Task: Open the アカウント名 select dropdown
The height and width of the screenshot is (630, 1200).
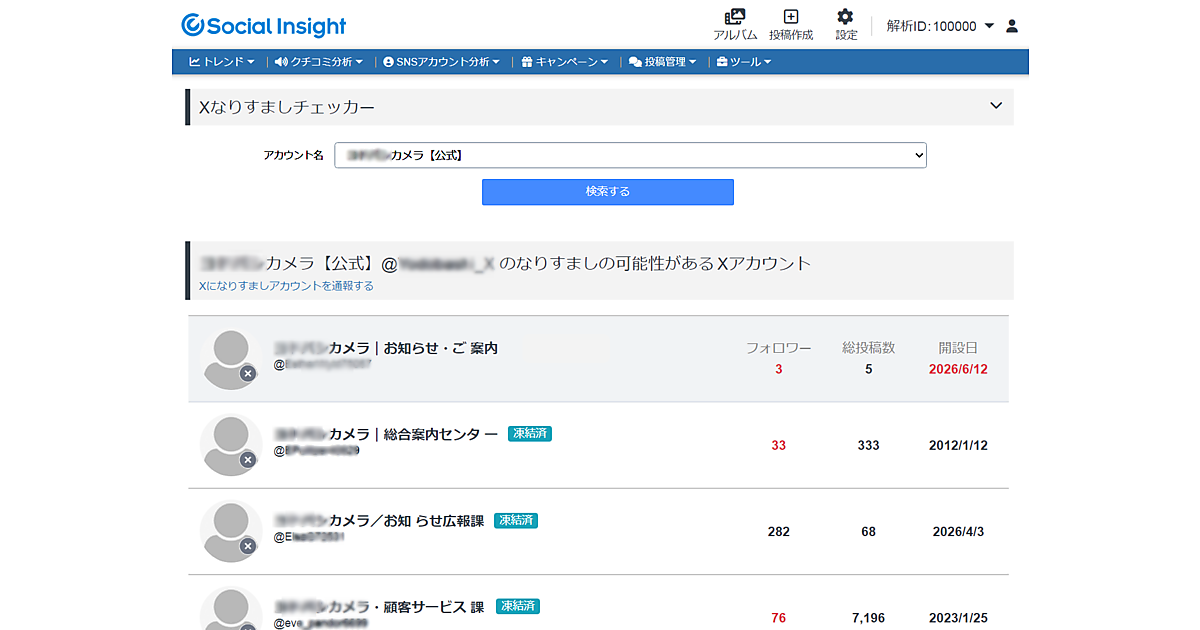Action: (630, 155)
